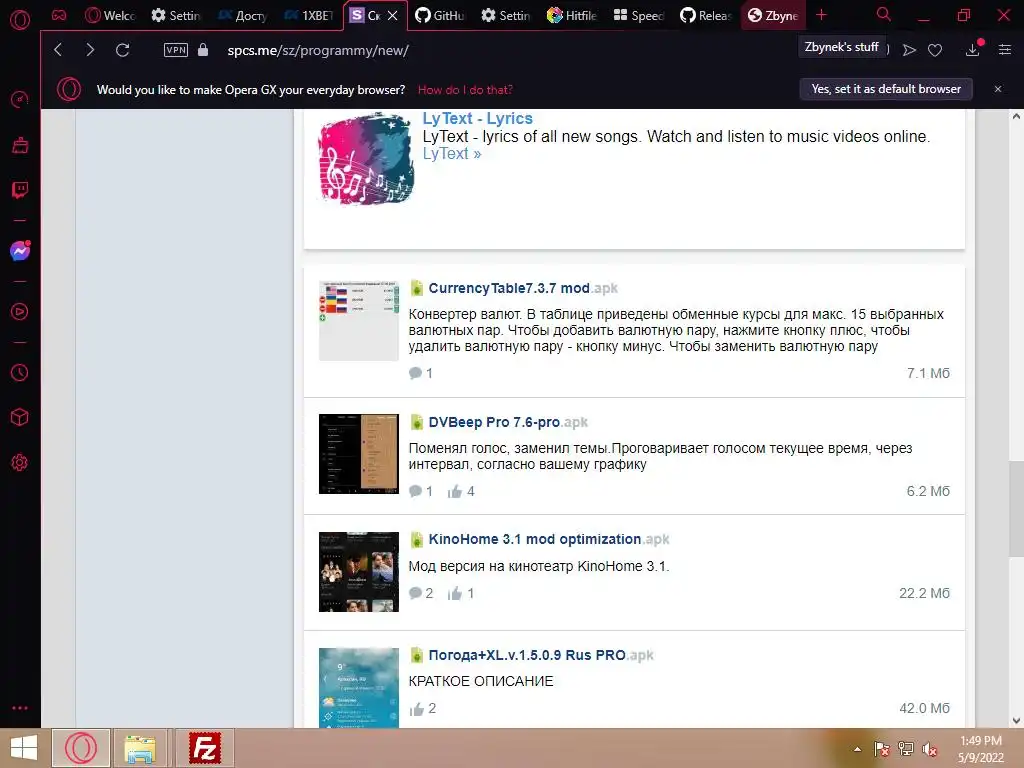Open Windows Start button
The image size is (1024, 768).
24,748
